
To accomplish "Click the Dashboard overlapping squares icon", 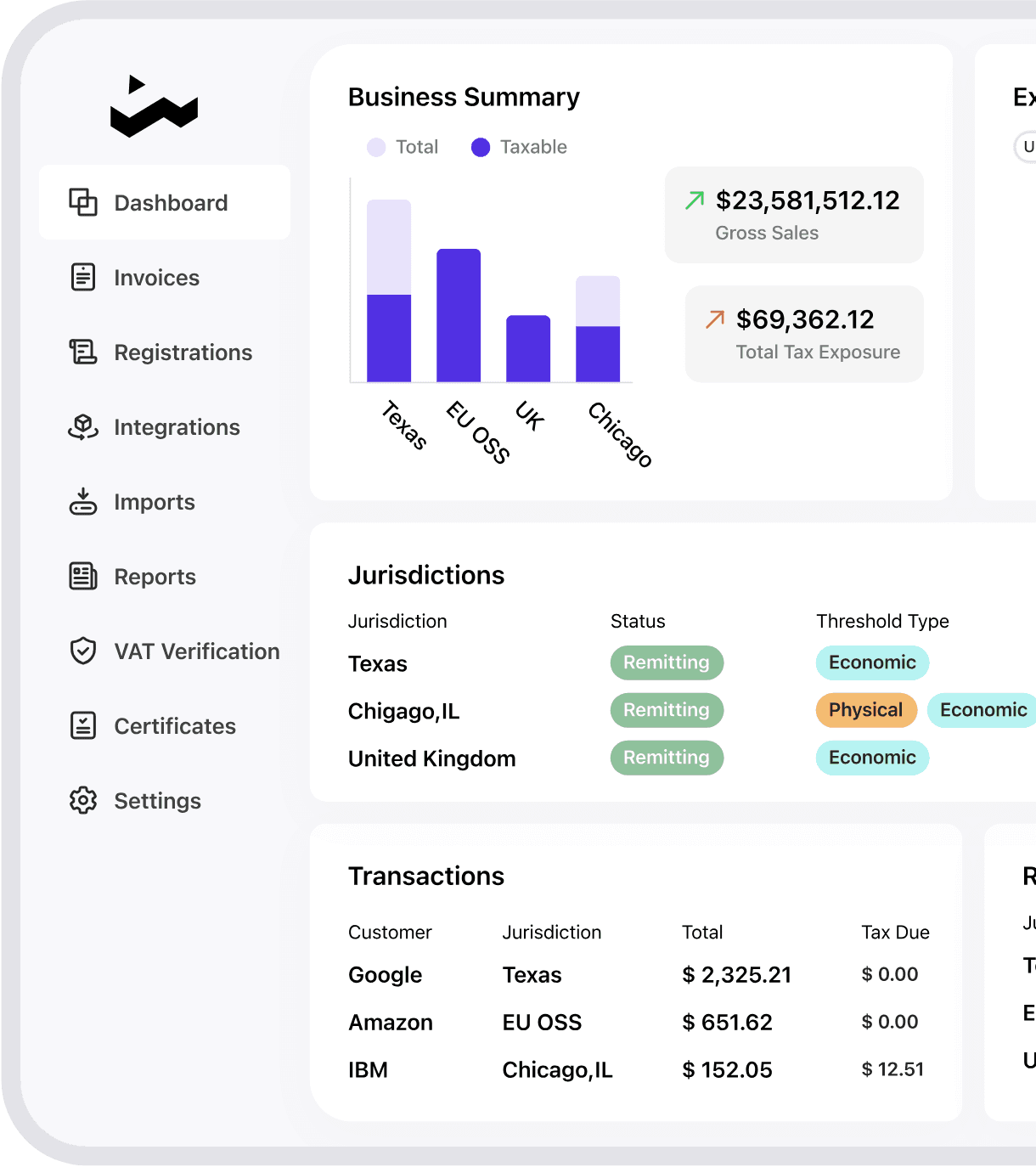I will coord(83,202).
